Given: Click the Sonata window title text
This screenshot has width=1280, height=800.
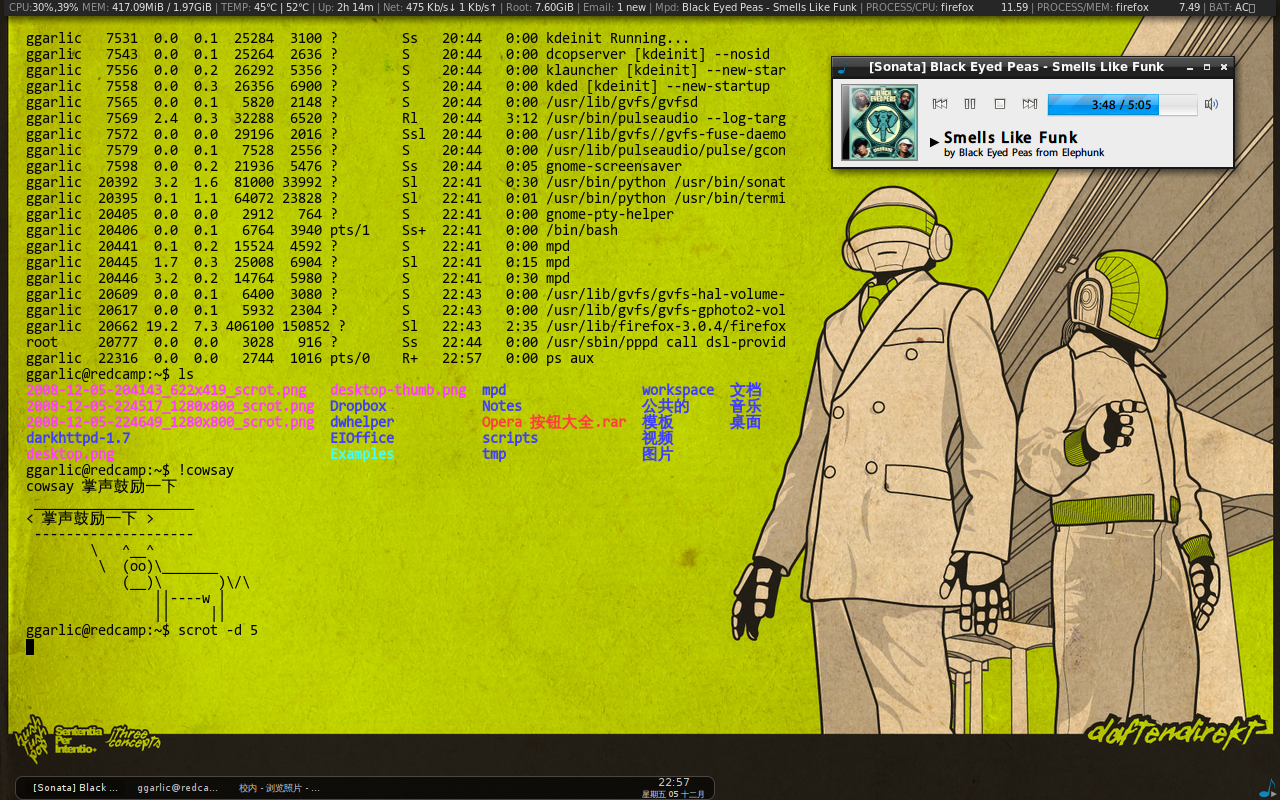Looking at the screenshot, I should point(1016,67).
